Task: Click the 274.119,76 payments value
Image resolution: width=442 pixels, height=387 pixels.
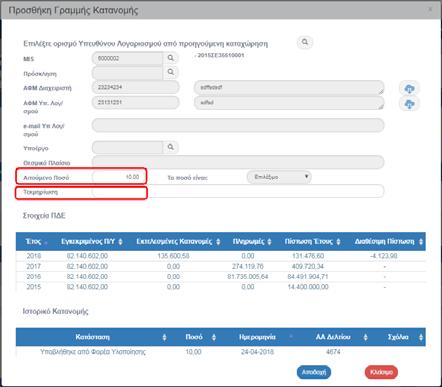Action: pos(248,266)
